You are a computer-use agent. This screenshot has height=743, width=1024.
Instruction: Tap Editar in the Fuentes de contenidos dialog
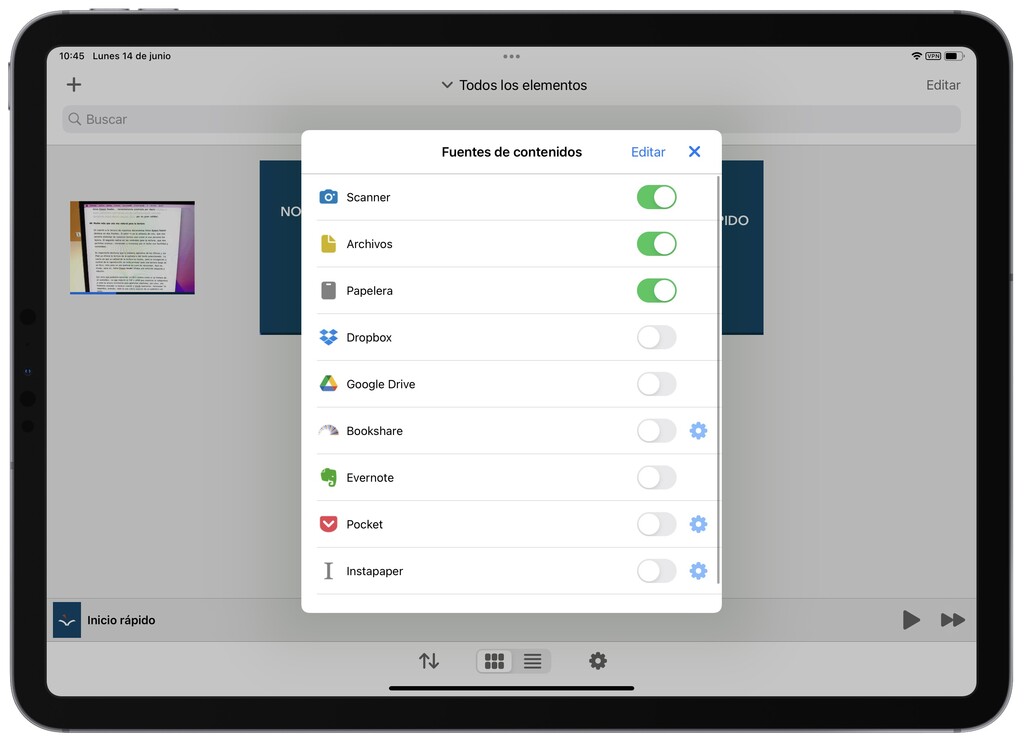pos(647,151)
